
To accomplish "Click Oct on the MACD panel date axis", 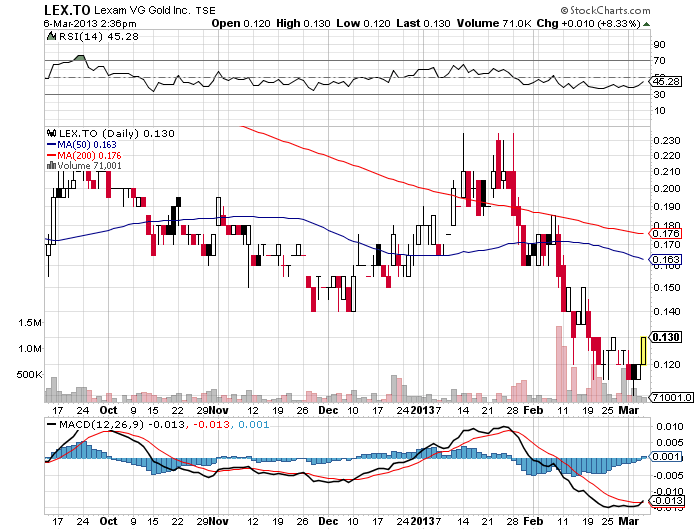I will point(108,522).
